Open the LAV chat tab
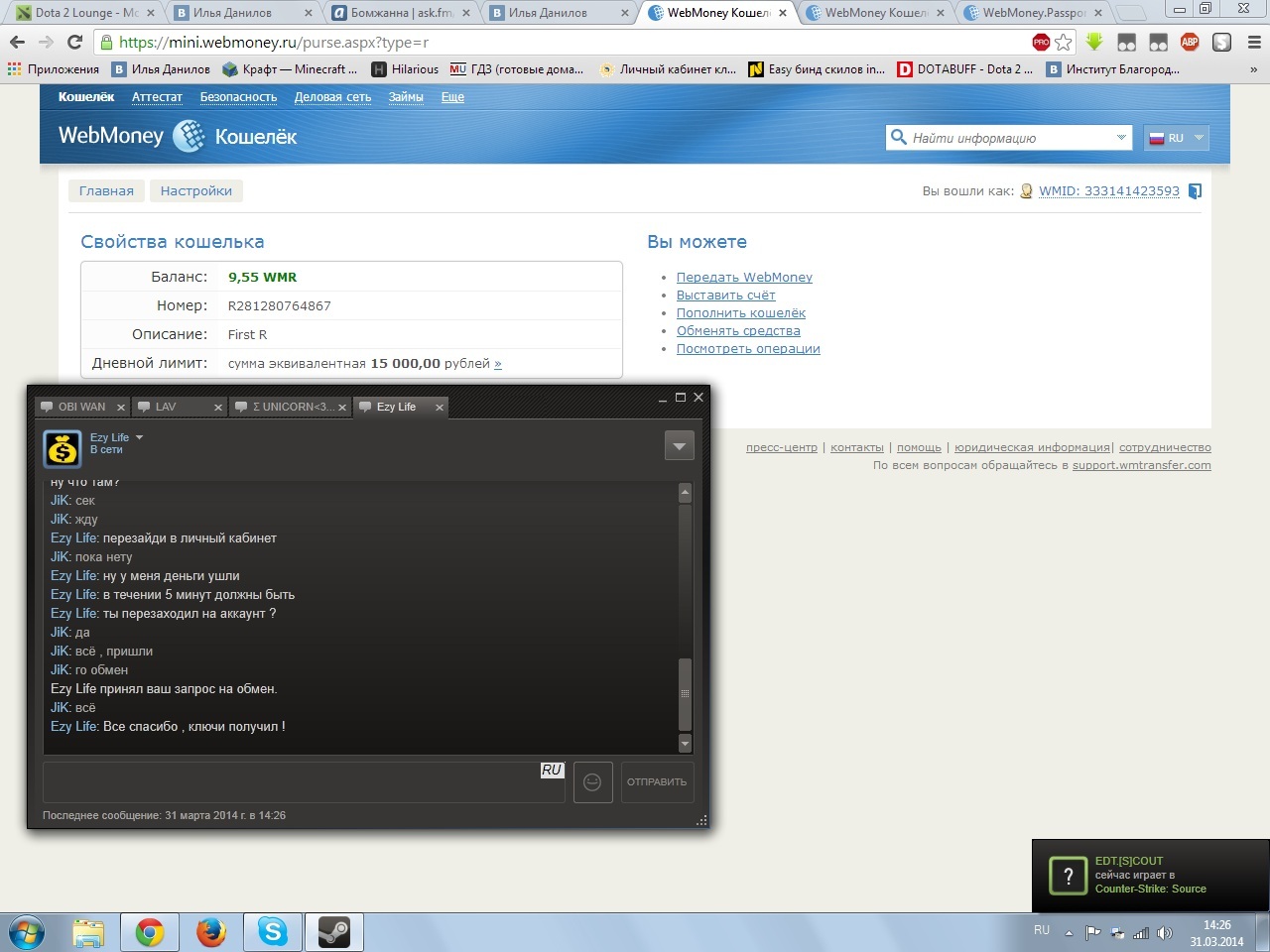 [x=179, y=407]
